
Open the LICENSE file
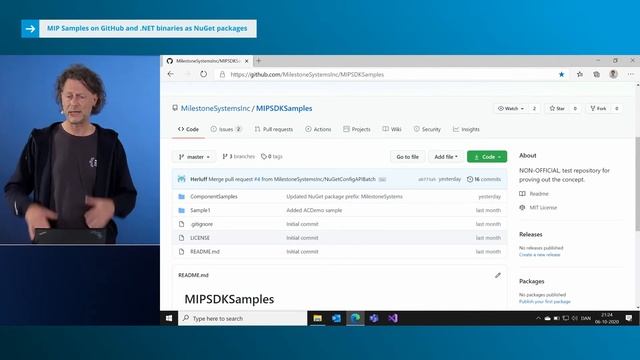[200, 238]
